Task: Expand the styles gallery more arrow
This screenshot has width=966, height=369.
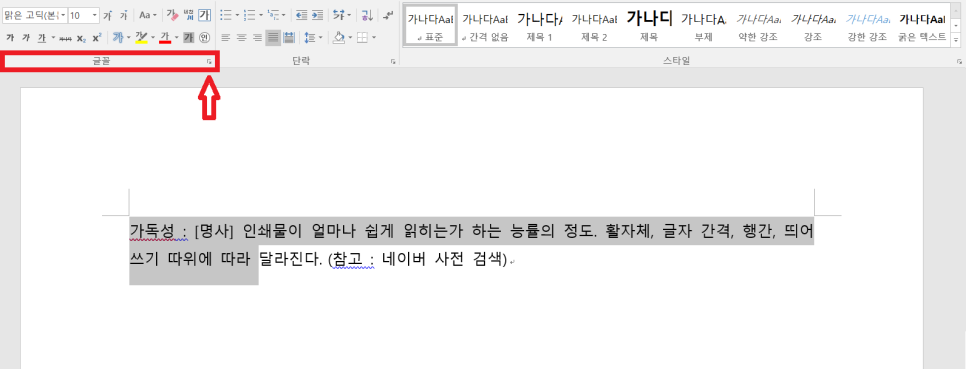Action: [x=956, y=39]
